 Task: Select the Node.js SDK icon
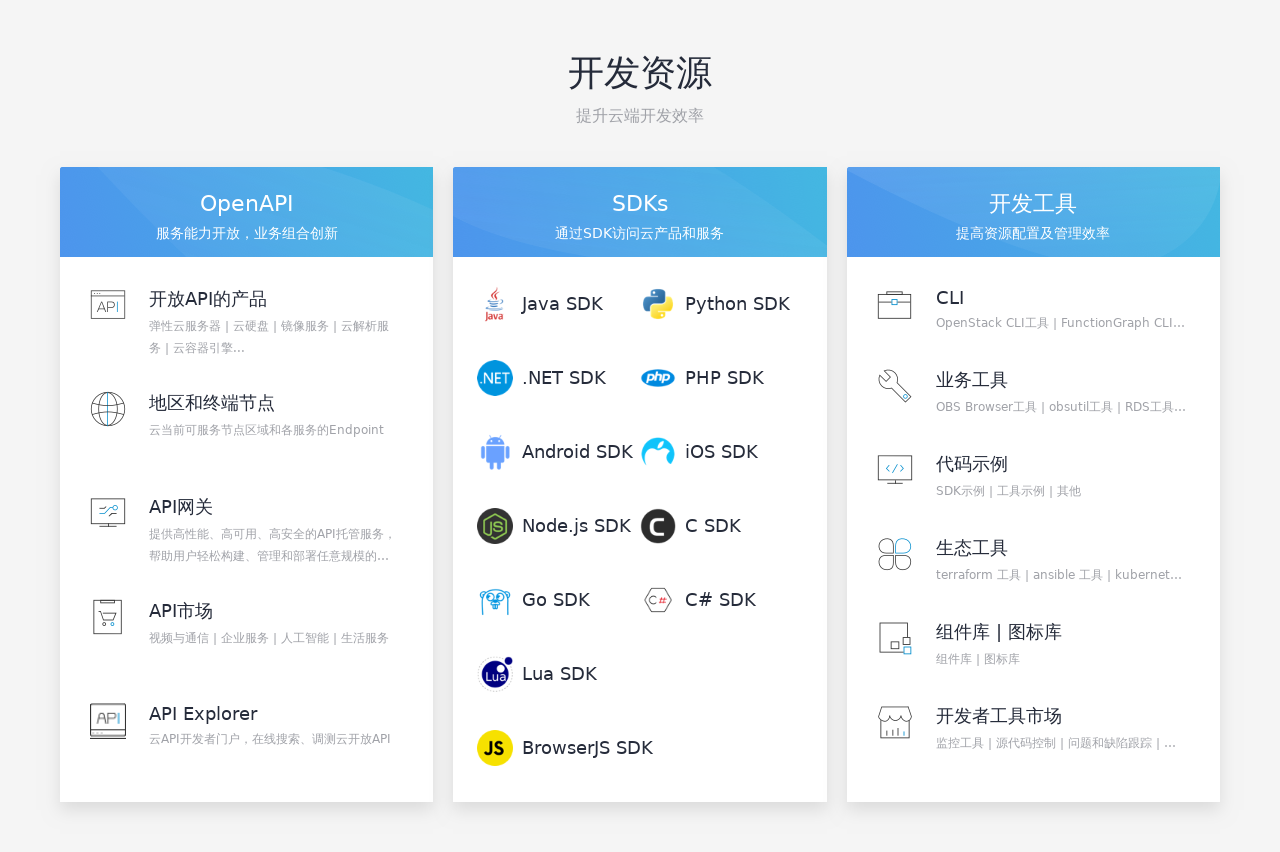click(x=494, y=525)
